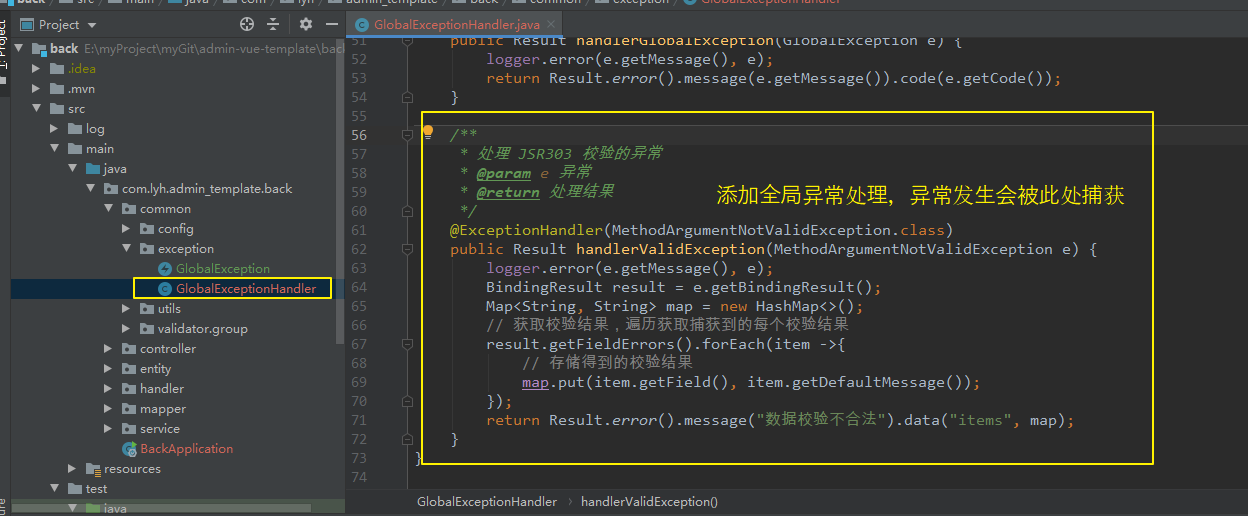Click GlobalExceptionHandler in bottom breadcrumb
The height and width of the screenshot is (516, 1248).
coord(487,501)
